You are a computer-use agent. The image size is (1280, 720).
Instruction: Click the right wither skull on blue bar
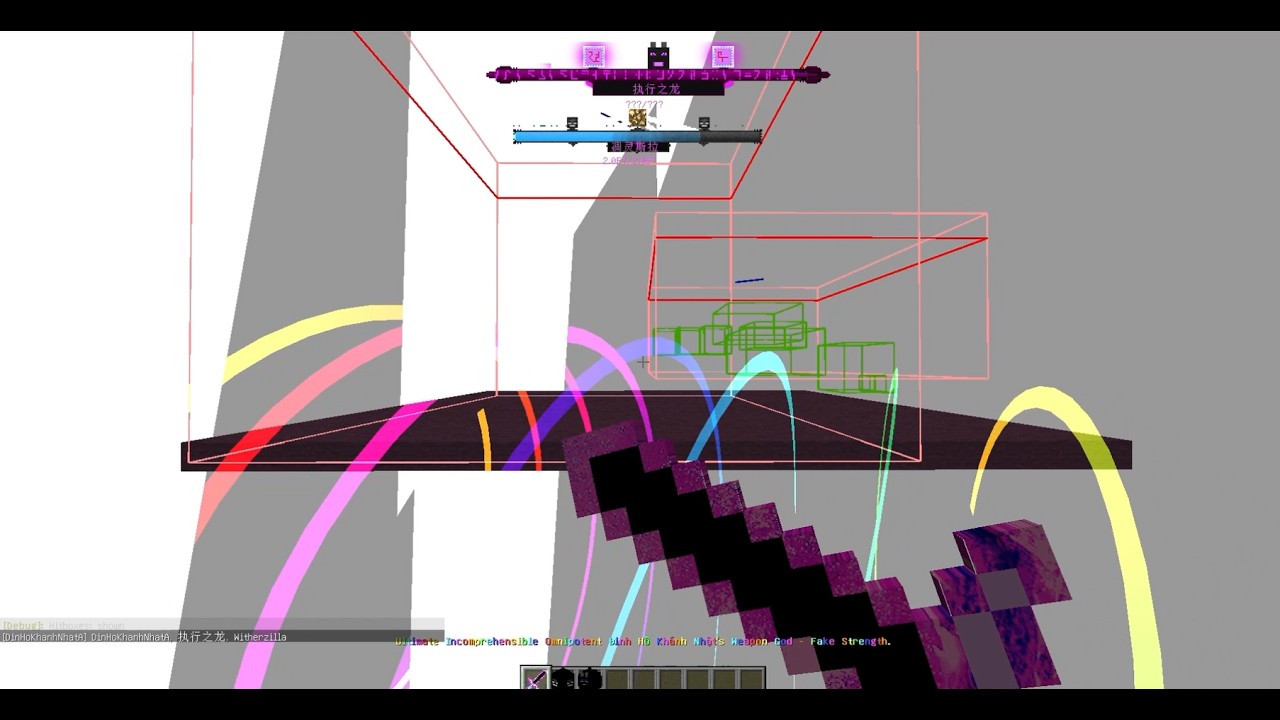704,123
